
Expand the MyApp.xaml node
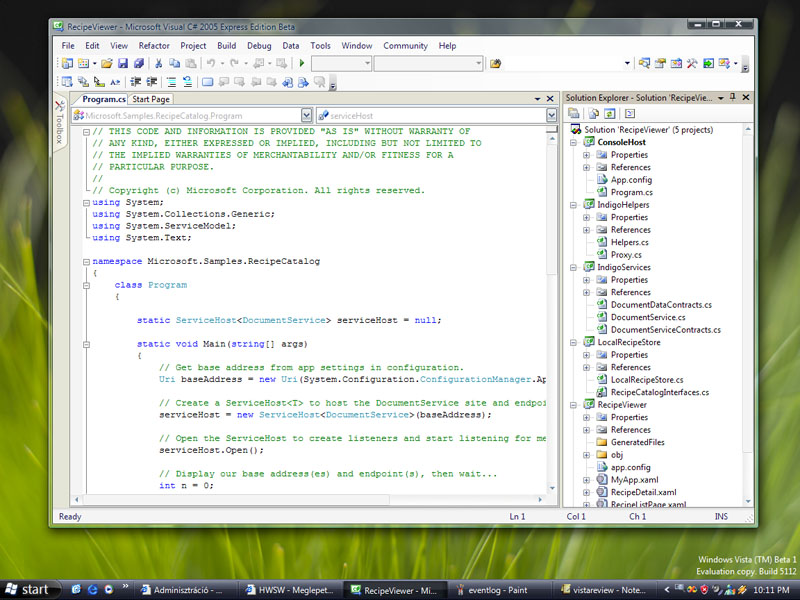587,480
